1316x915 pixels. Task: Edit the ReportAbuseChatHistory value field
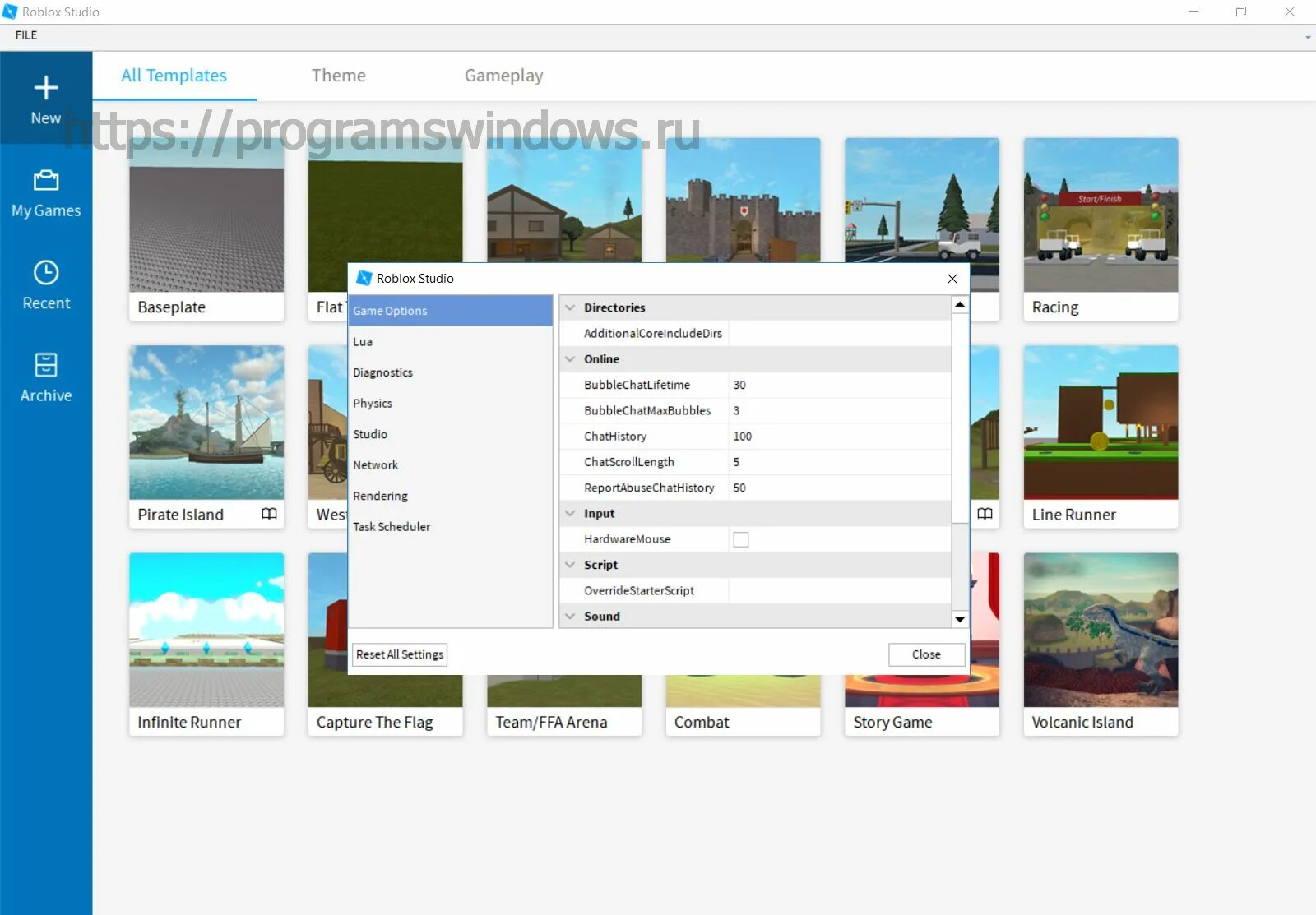click(x=839, y=488)
